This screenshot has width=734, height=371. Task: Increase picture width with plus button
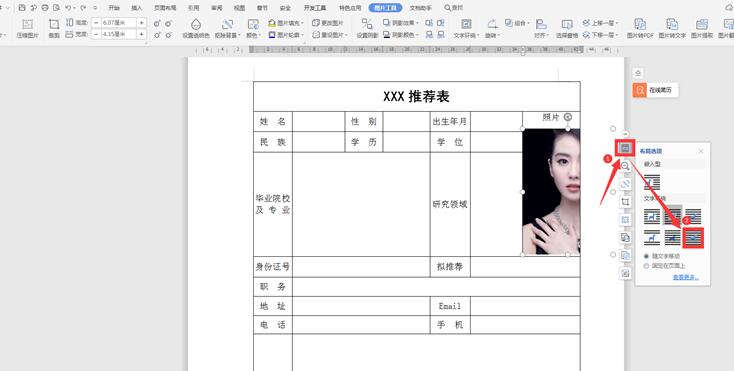coord(141,34)
